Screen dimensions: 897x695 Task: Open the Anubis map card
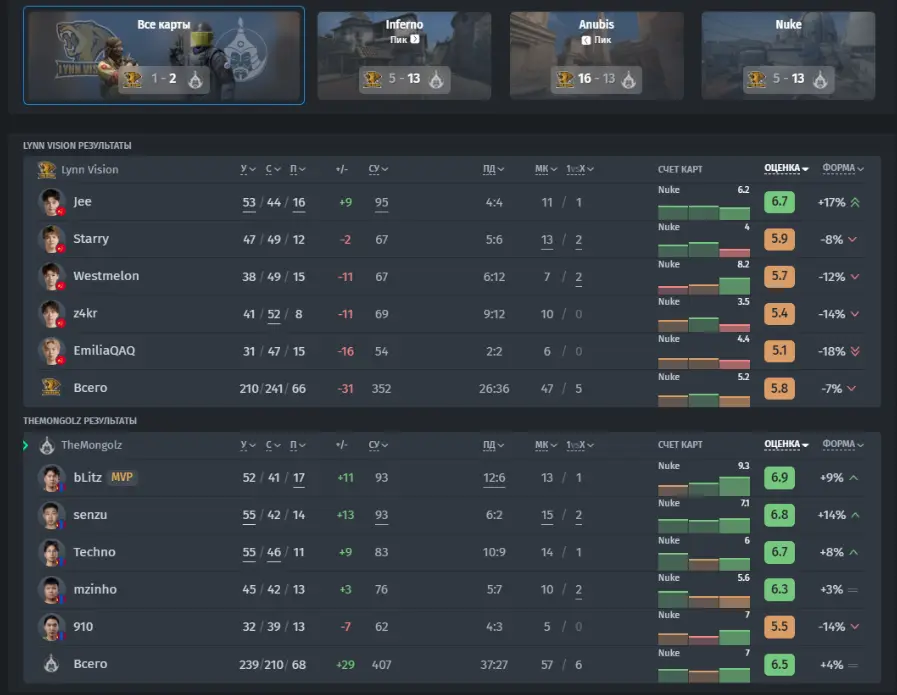coord(596,55)
